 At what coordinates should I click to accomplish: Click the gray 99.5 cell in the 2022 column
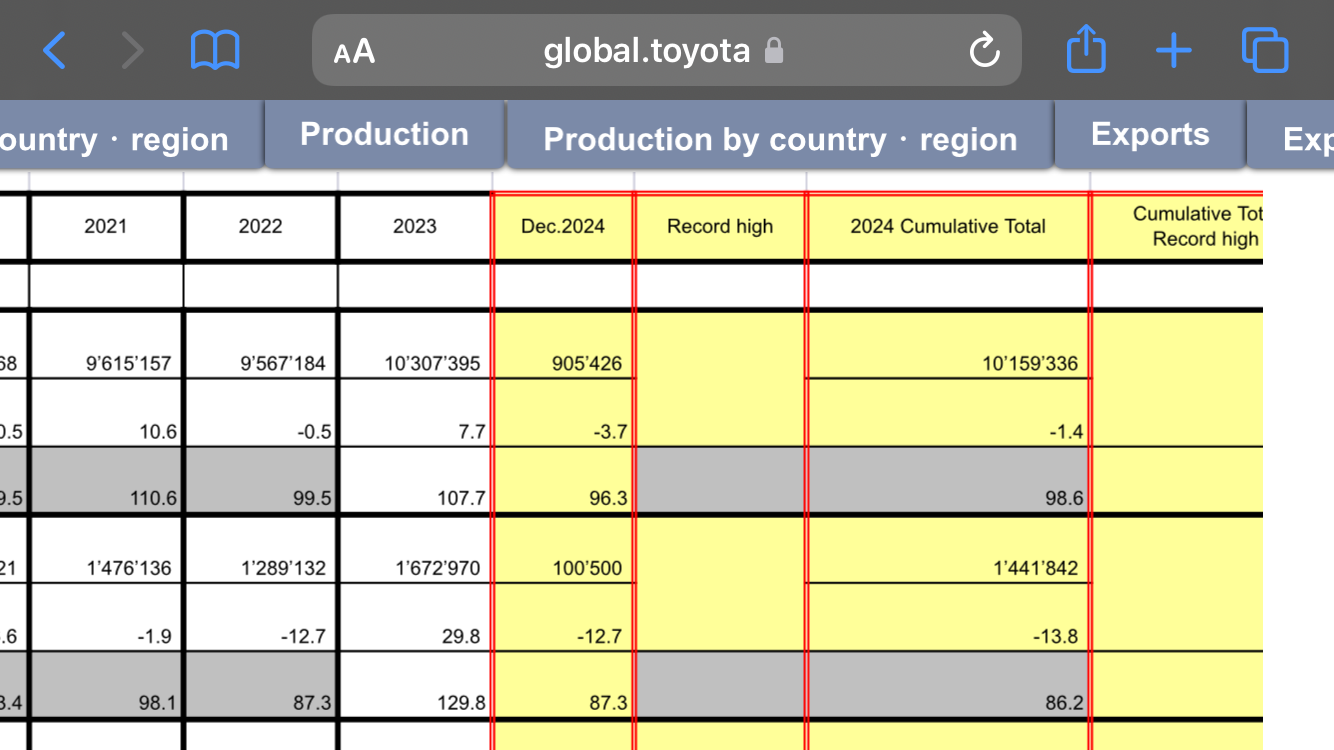pyautogui.click(x=260, y=480)
